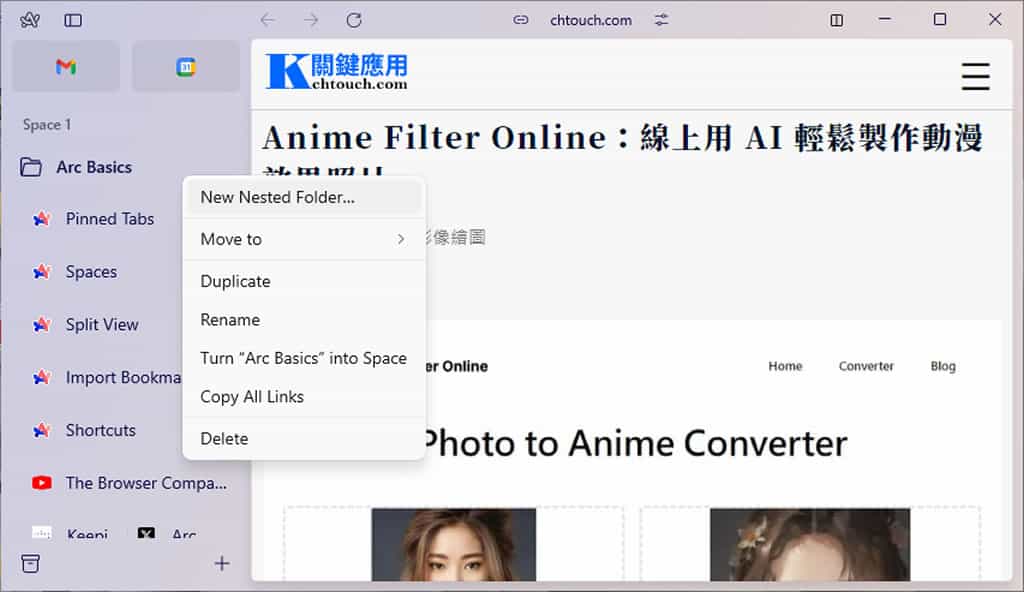The image size is (1024, 592).
Task: Copy URL with the link icon
Action: click(x=520, y=20)
